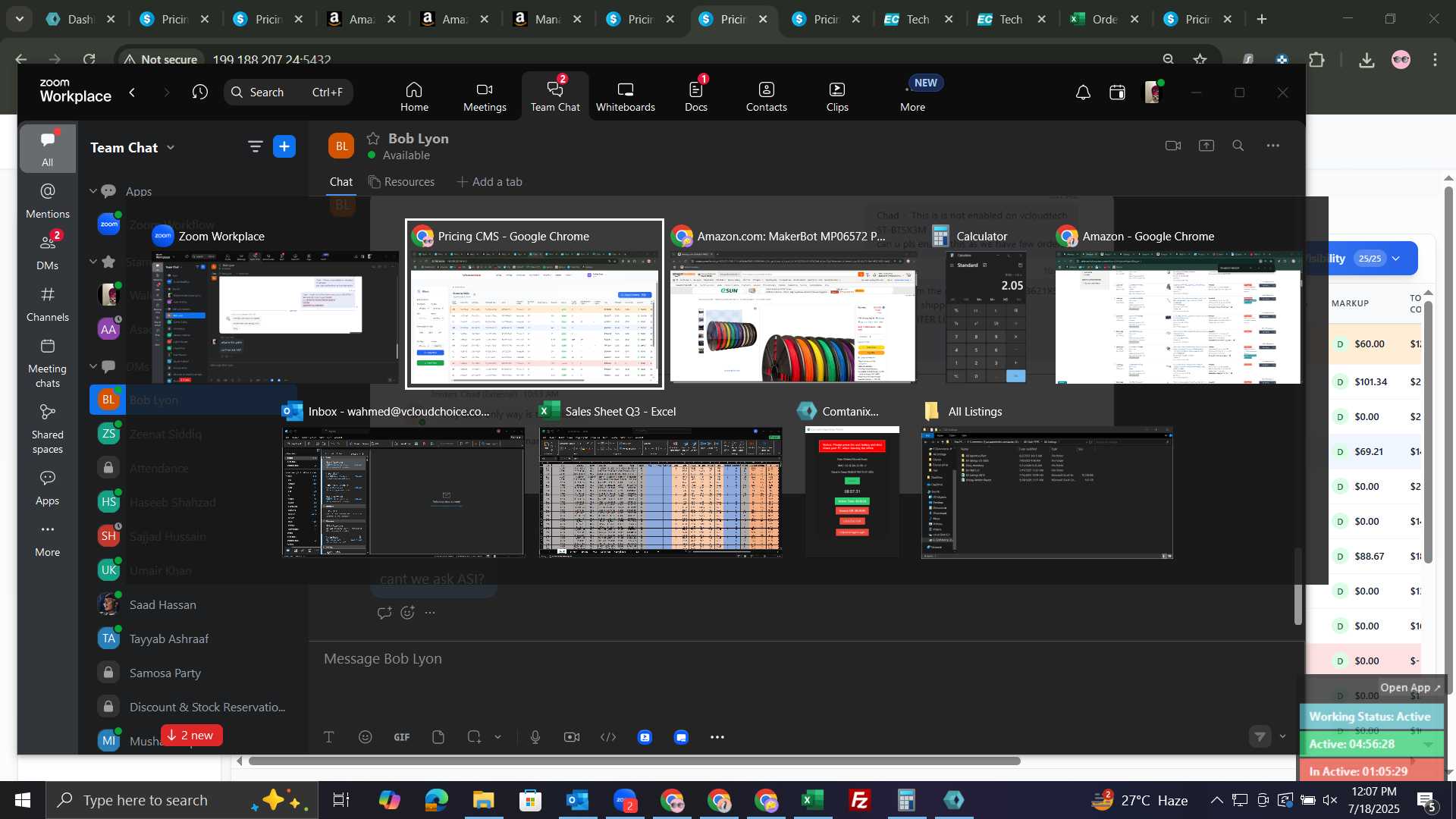Open File Explorer from taskbar

(483, 800)
